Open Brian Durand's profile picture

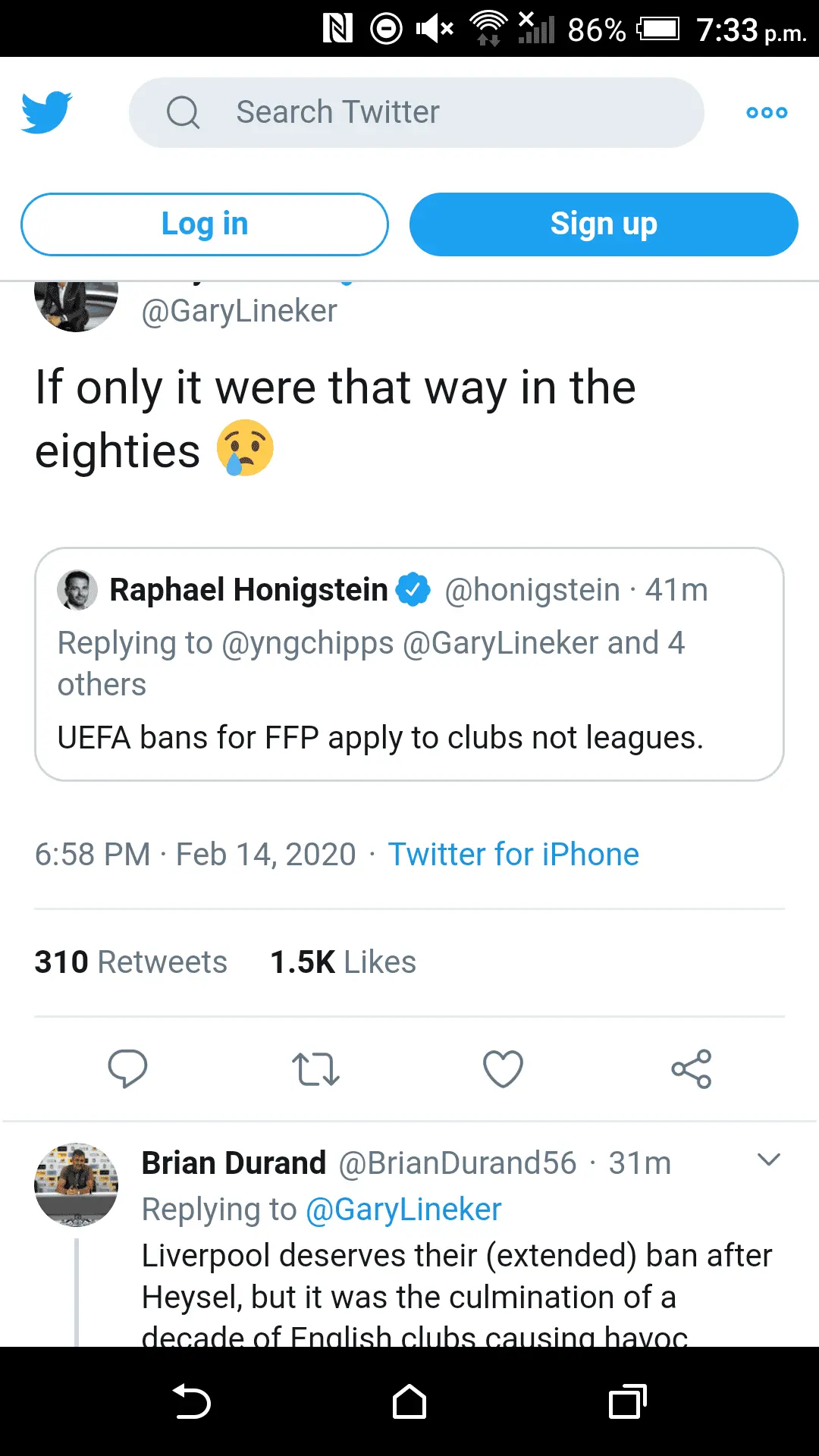pos(77,1185)
